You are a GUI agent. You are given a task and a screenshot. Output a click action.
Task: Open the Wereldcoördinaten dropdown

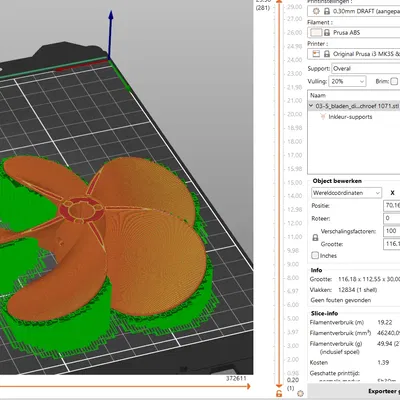coord(346,193)
